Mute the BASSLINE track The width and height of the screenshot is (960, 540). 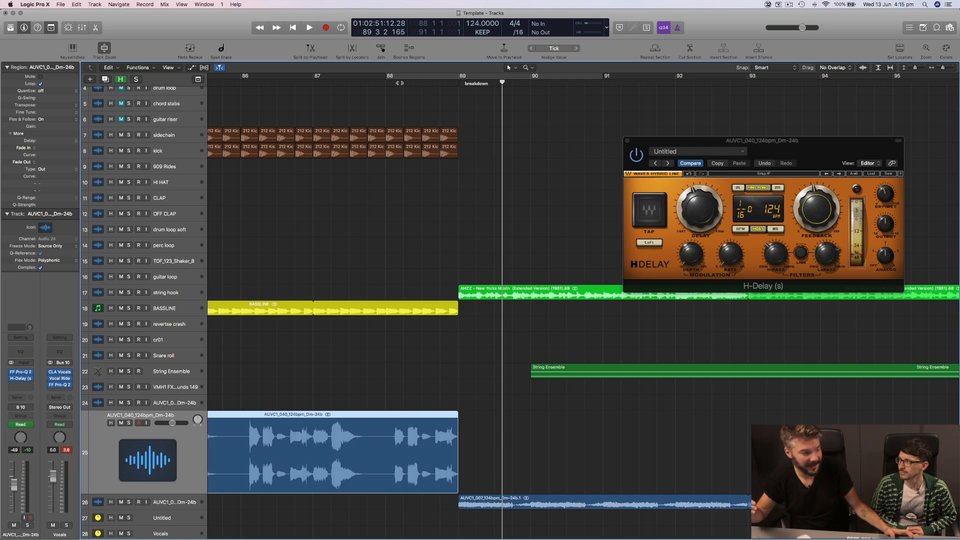(x=121, y=308)
